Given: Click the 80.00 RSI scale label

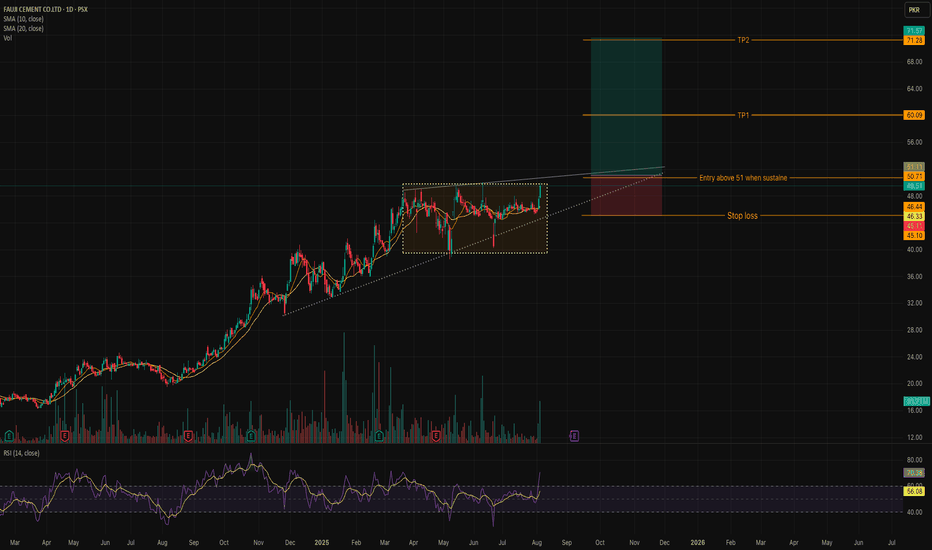Looking at the screenshot, I should coord(914,460).
